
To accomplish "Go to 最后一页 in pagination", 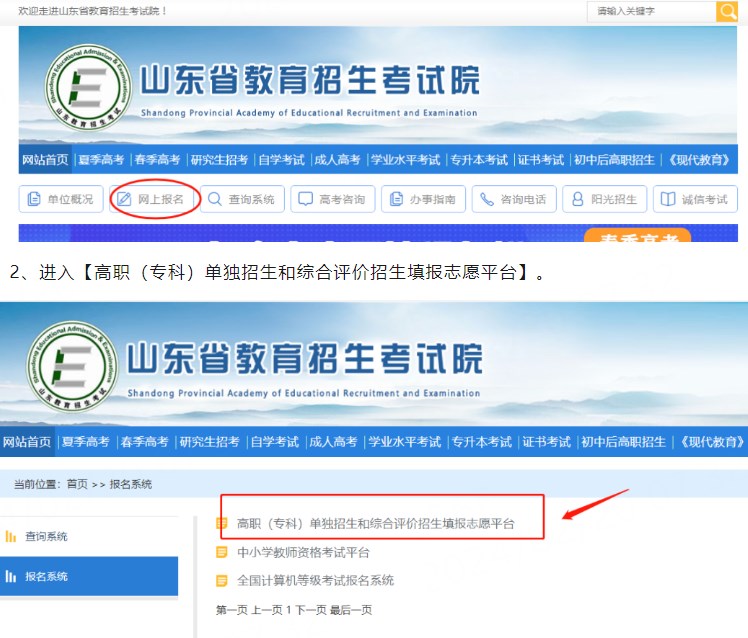I will (351, 610).
